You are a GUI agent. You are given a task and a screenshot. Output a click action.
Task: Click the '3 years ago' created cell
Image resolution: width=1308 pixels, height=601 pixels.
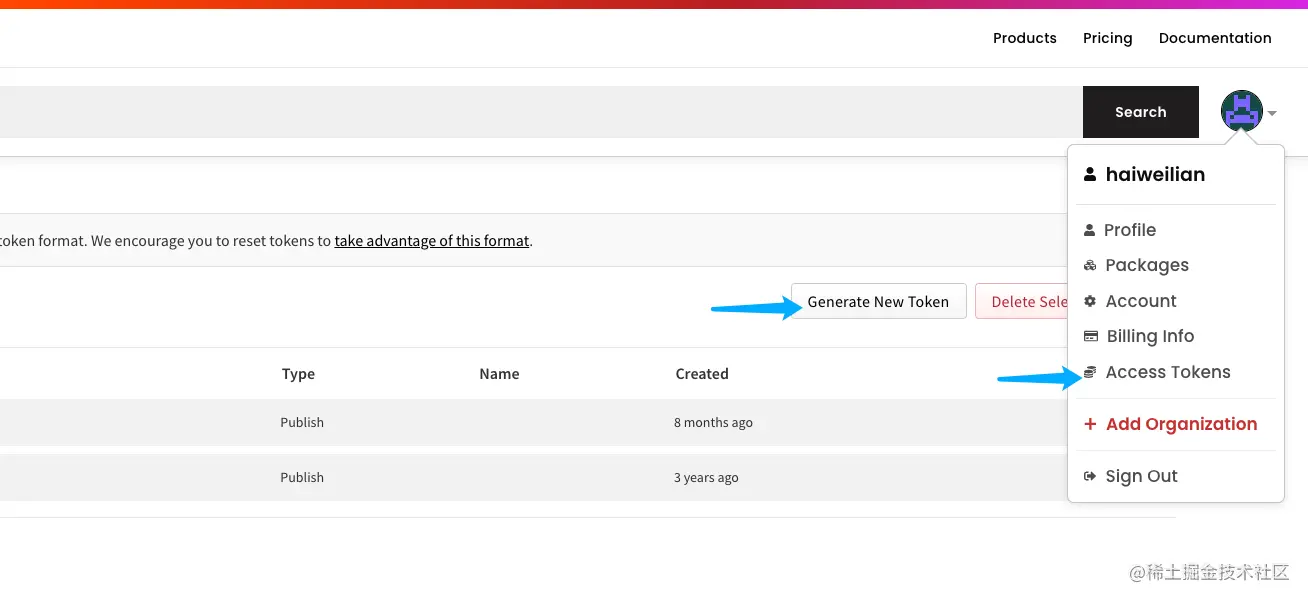706,478
